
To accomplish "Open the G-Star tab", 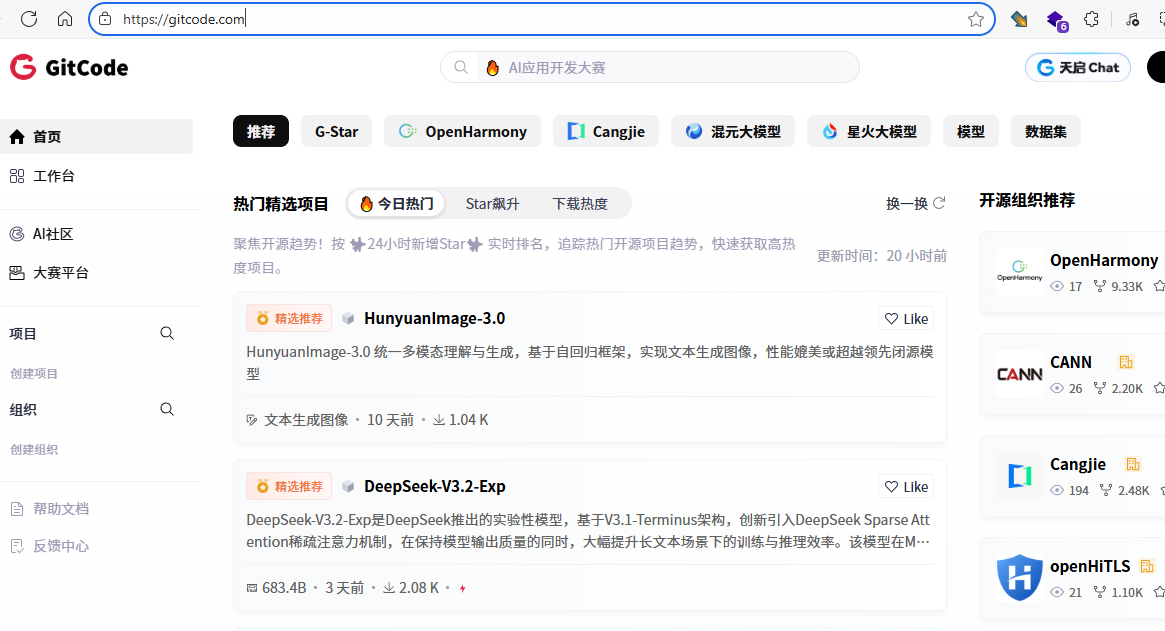I will tap(337, 132).
